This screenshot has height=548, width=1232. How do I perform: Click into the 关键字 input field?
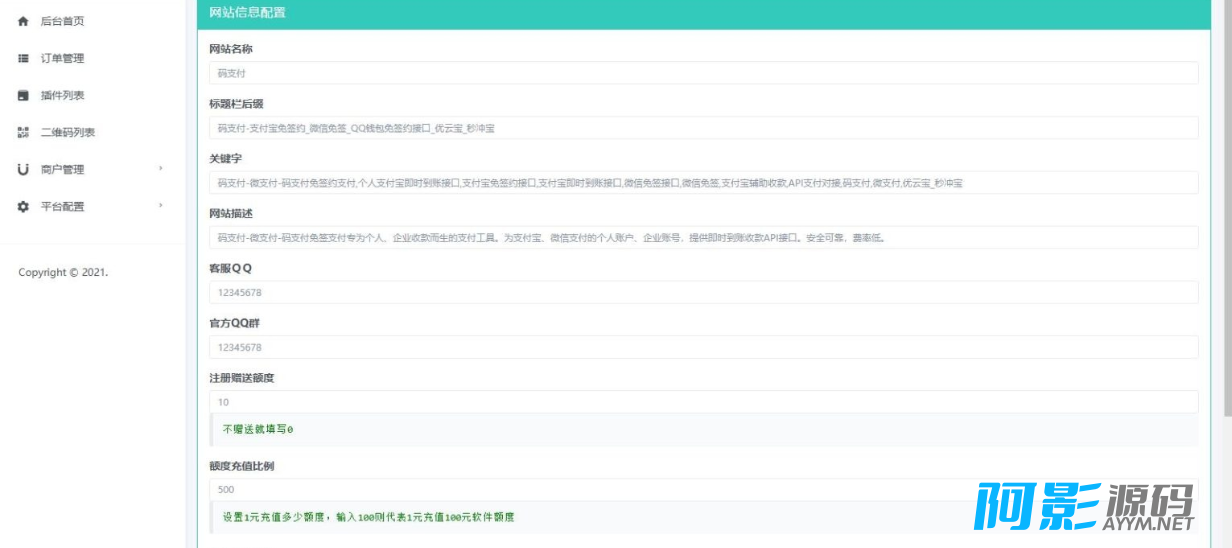tap(703, 183)
